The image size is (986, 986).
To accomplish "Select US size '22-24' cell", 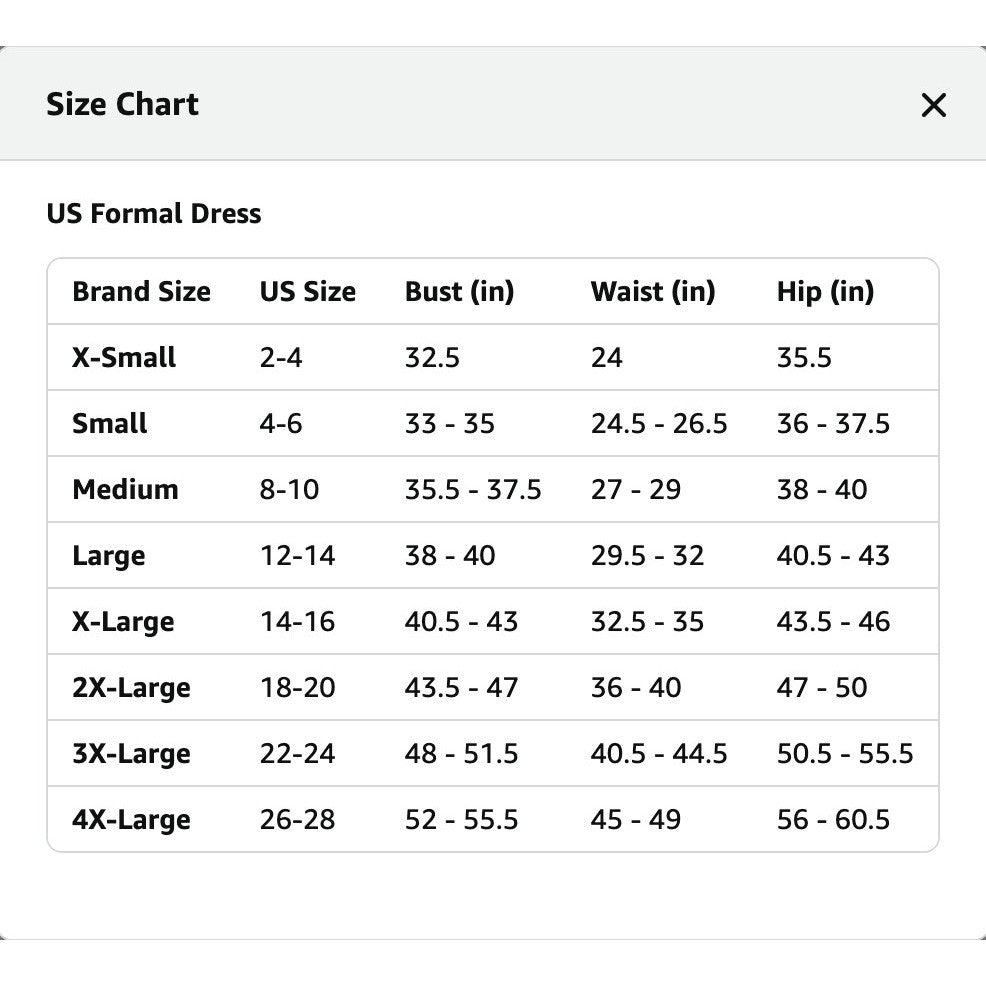I will [x=297, y=754].
